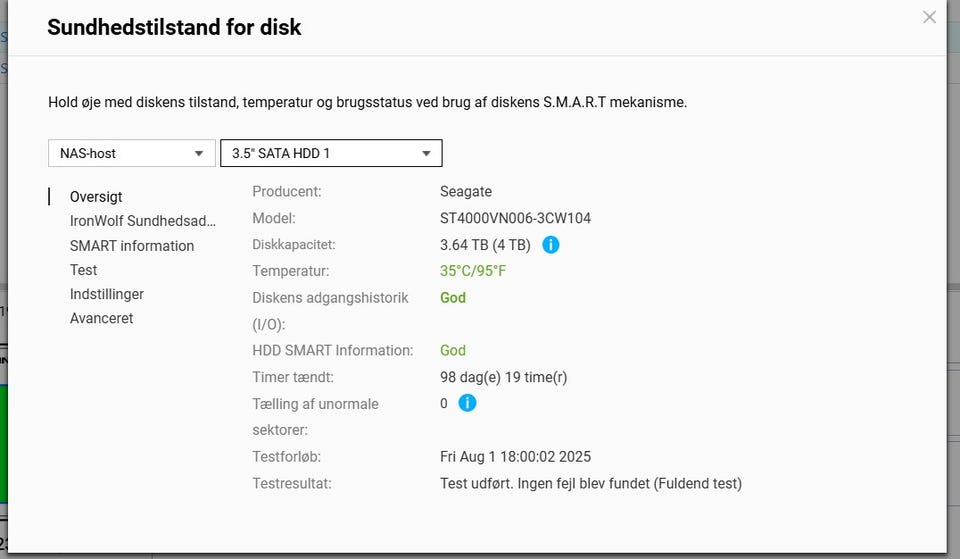
Task: Open the IronWolf Sundhedsad... section
Action: [142, 221]
